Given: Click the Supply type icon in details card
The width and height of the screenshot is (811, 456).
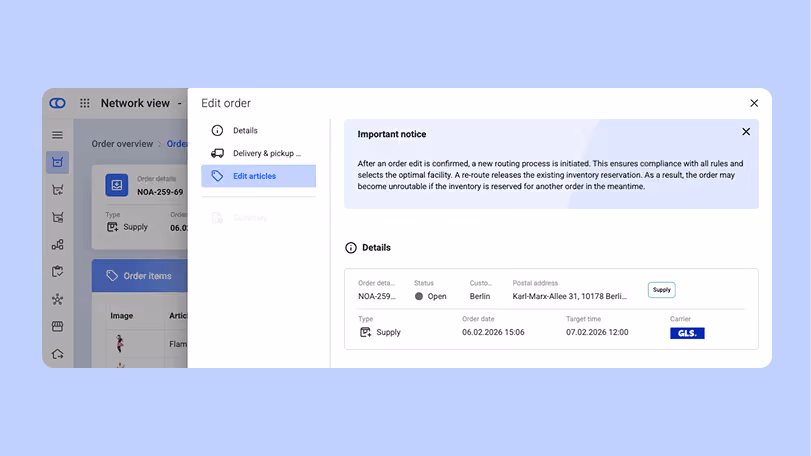Looking at the screenshot, I should pos(365,332).
